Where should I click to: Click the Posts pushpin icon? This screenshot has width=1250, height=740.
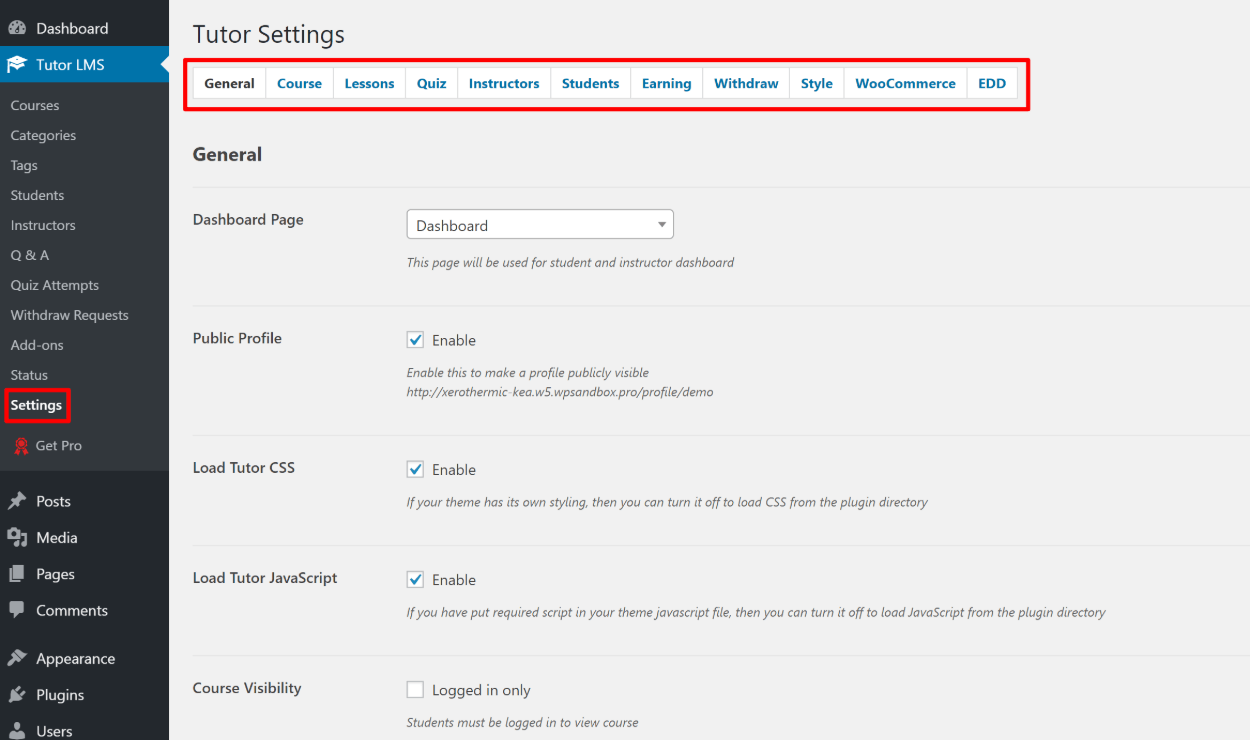pyautogui.click(x=17, y=501)
